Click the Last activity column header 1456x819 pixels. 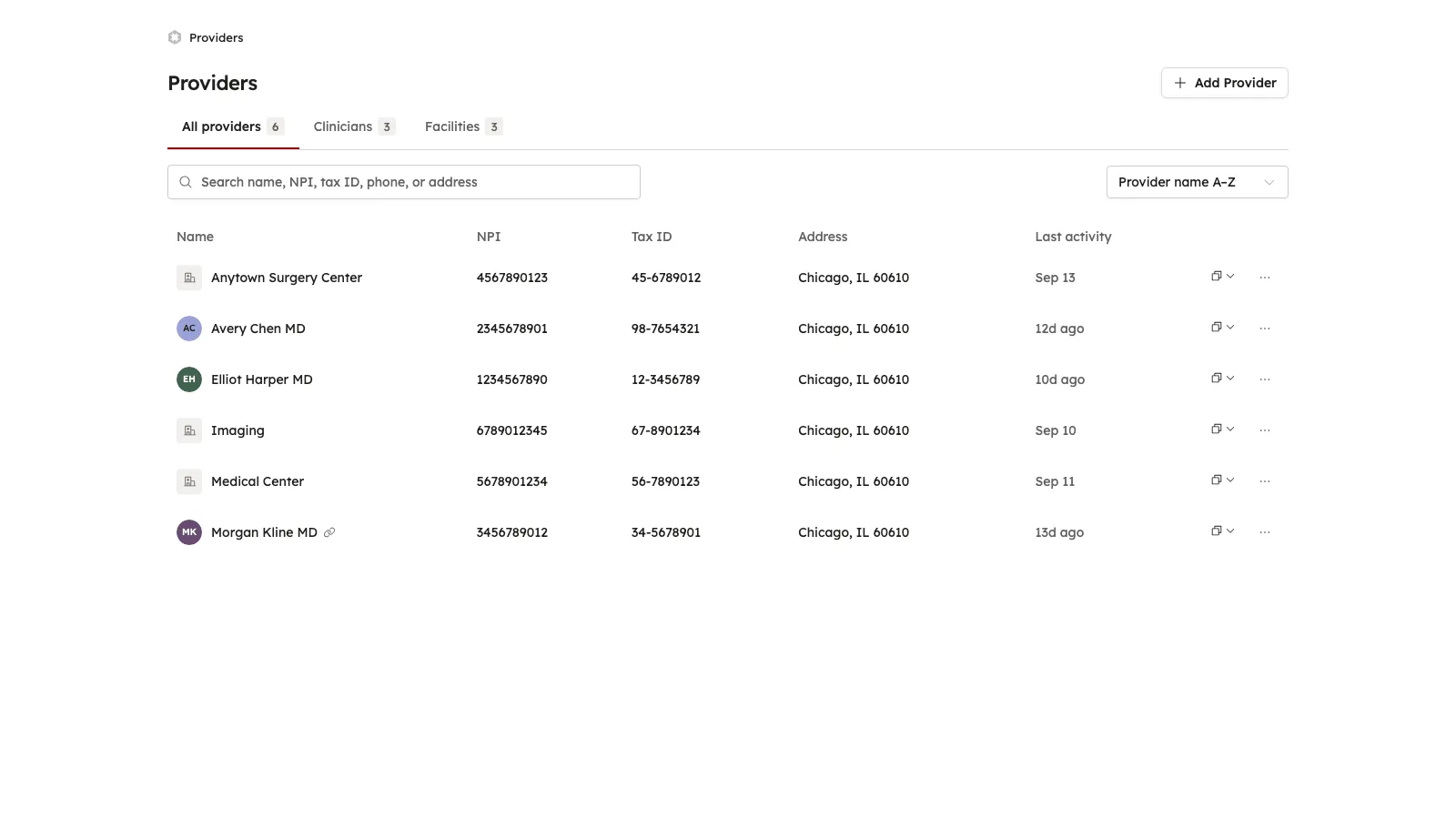pyautogui.click(x=1073, y=237)
